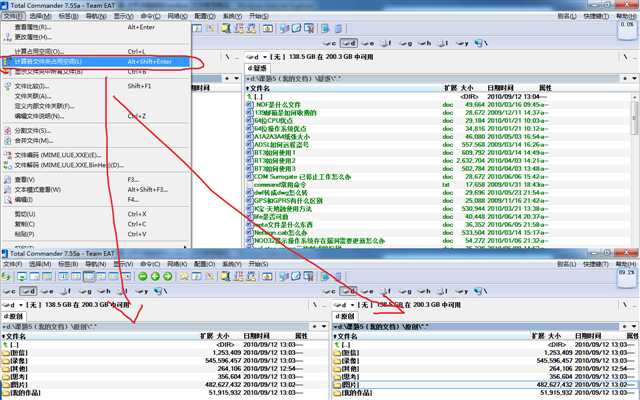Sort by 大小 column in upper right panel
The image size is (640, 400).
pyautogui.click(x=467, y=88)
